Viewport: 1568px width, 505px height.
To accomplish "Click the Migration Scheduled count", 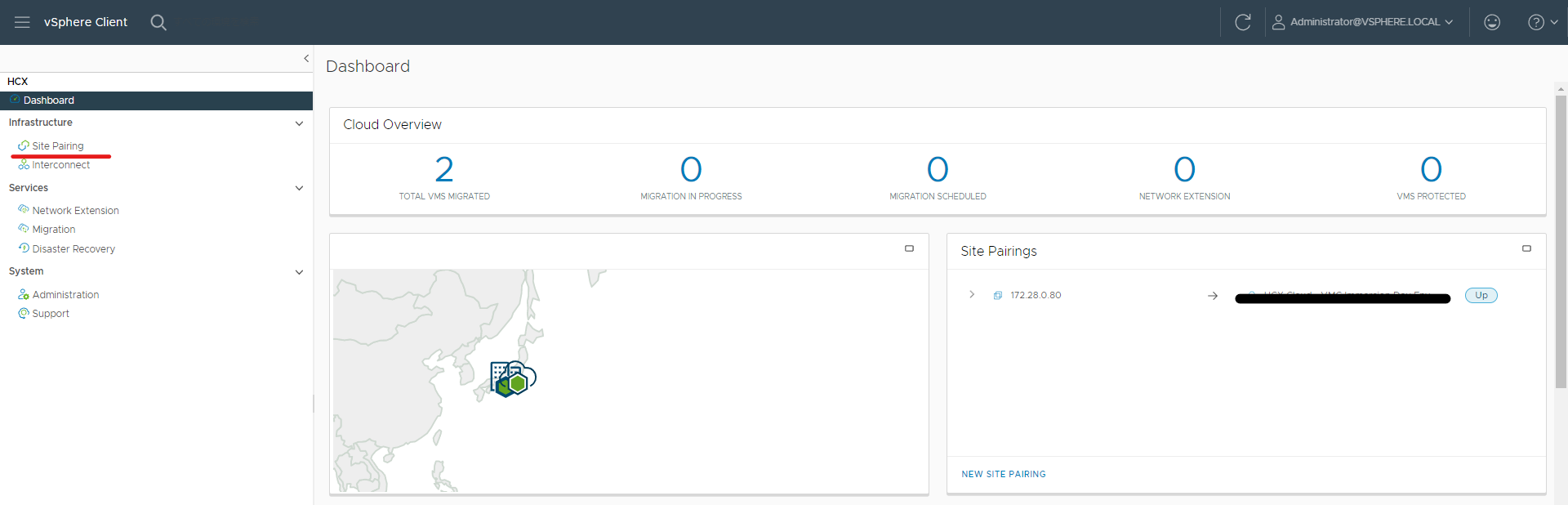I will tap(938, 170).
